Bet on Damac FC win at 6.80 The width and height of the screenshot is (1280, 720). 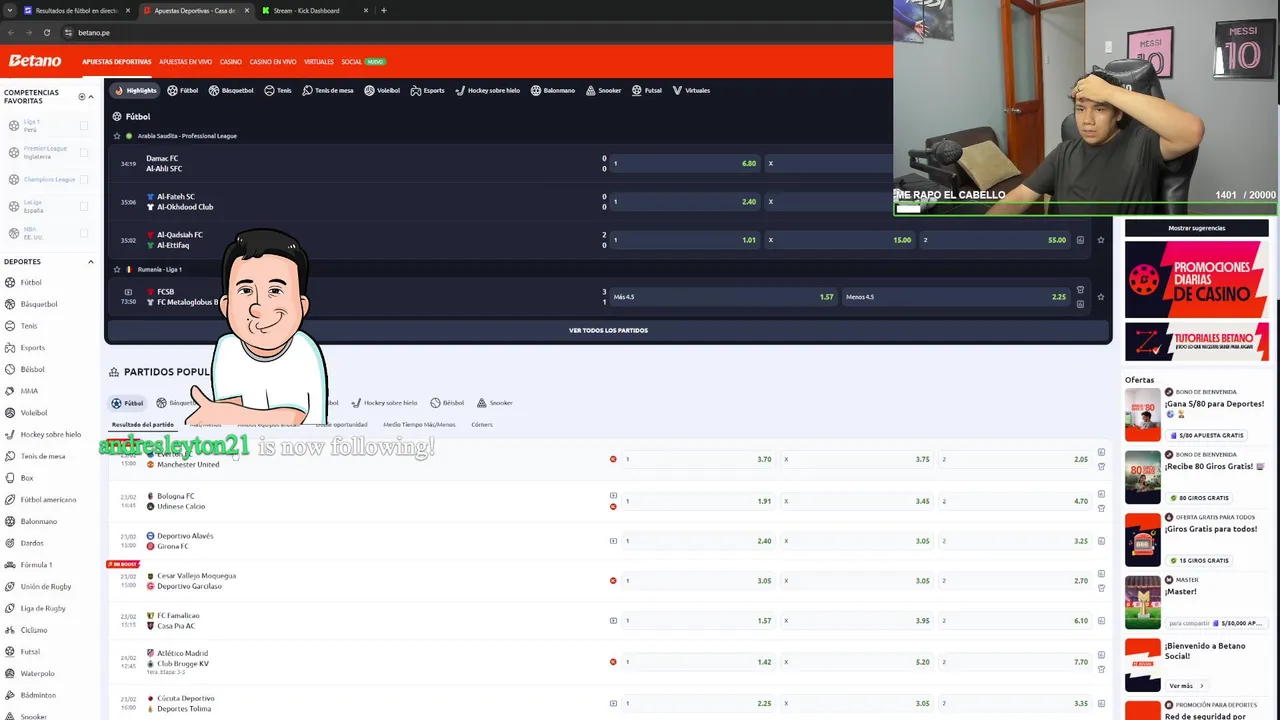pyautogui.click(x=685, y=163)
